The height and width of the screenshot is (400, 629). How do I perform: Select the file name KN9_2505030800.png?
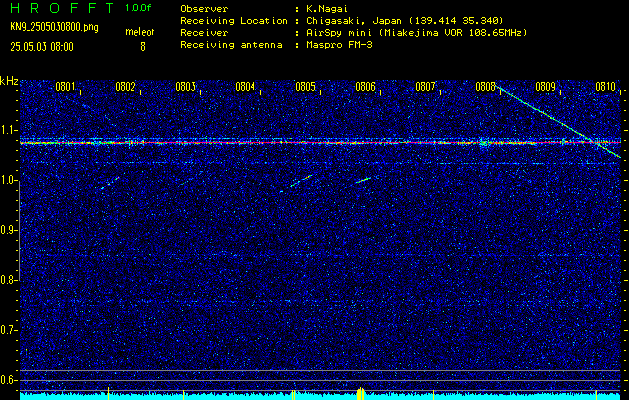click(54, 28)
